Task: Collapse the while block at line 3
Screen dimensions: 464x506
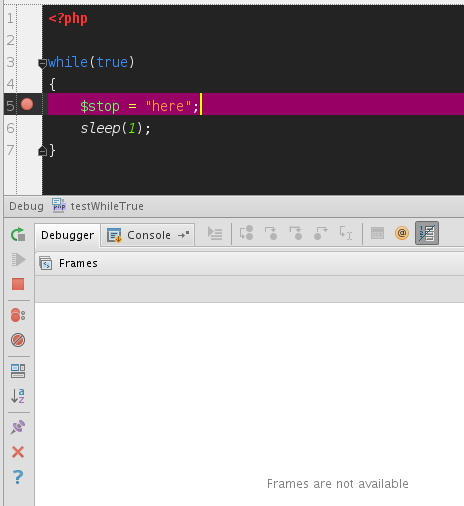Action: 42,63
